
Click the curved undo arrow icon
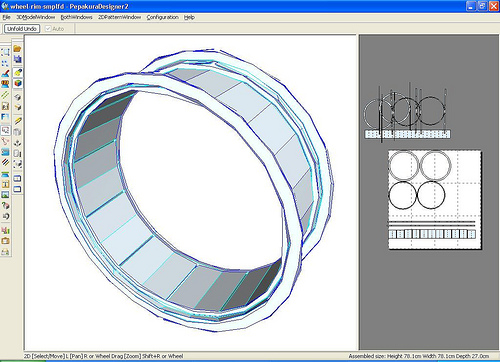[x=5, y=216]
